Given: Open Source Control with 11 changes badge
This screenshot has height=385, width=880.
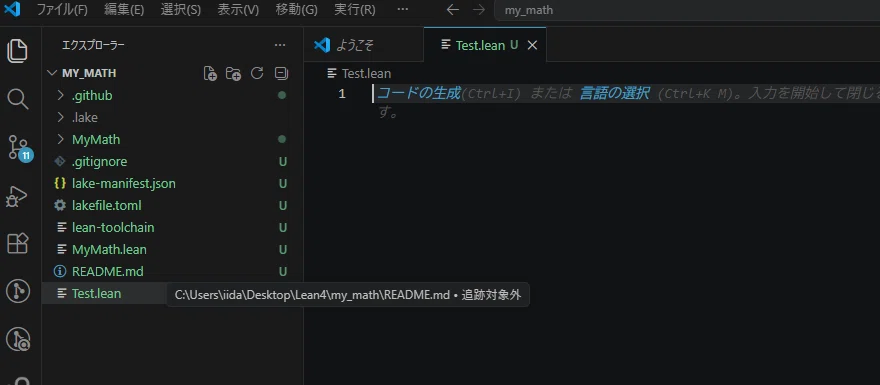Looking at the screenshot, I should (x=19, y=148).
